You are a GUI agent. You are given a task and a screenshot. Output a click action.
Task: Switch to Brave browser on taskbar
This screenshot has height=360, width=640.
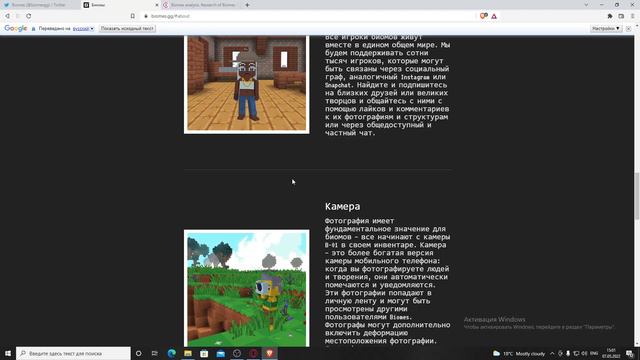tap(269, 353)
